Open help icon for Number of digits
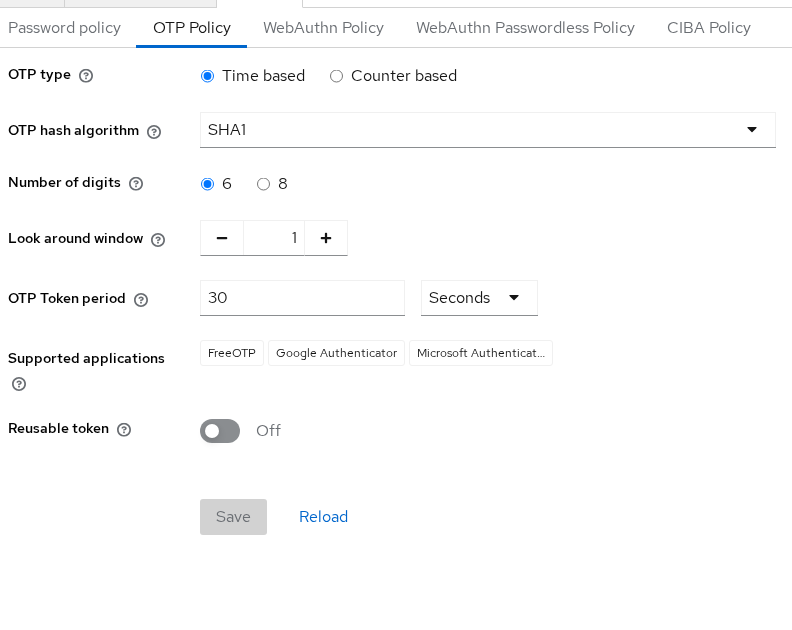 136,184
